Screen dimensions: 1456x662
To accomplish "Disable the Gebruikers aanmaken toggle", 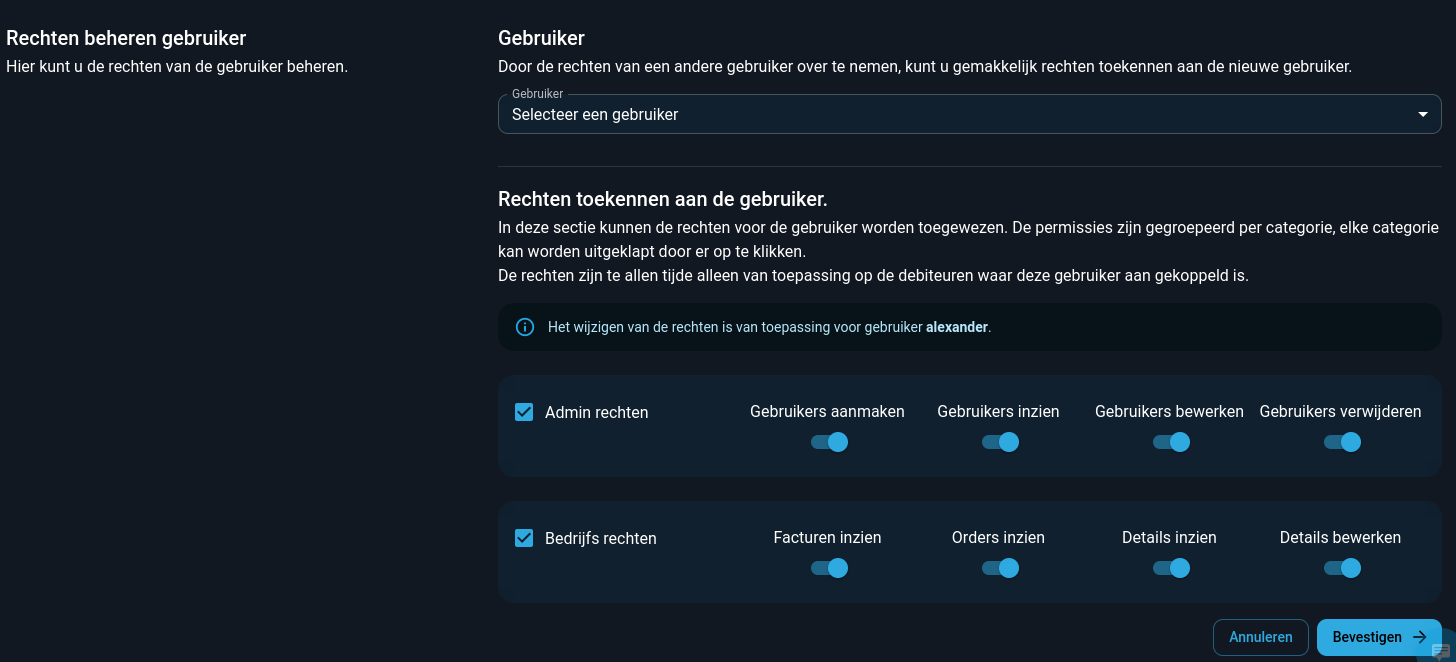I will [829, 442].
